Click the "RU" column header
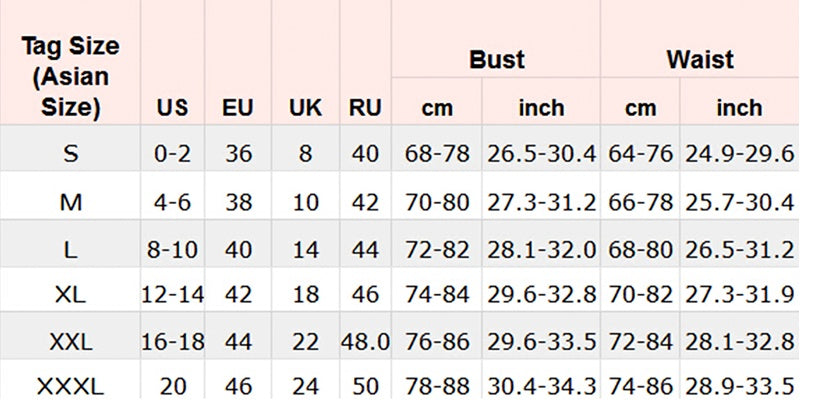The height and width of the screenshot is (412, 815). [365, 107]
